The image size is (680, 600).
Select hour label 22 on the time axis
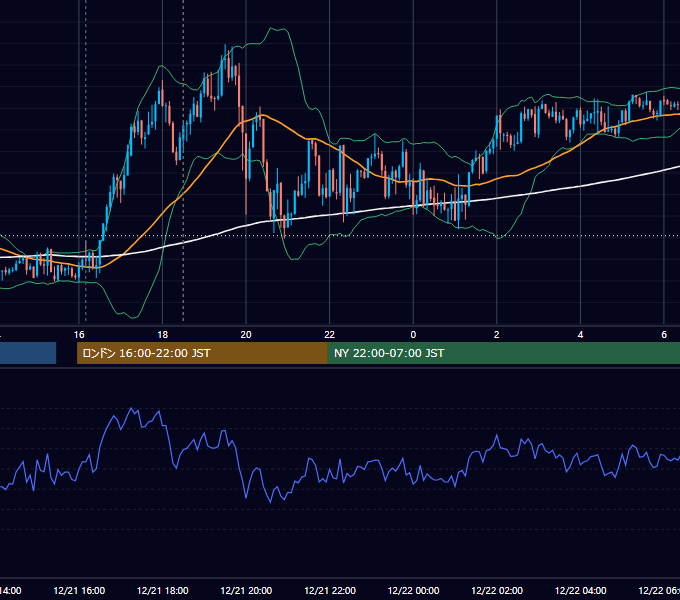point(330,335)
